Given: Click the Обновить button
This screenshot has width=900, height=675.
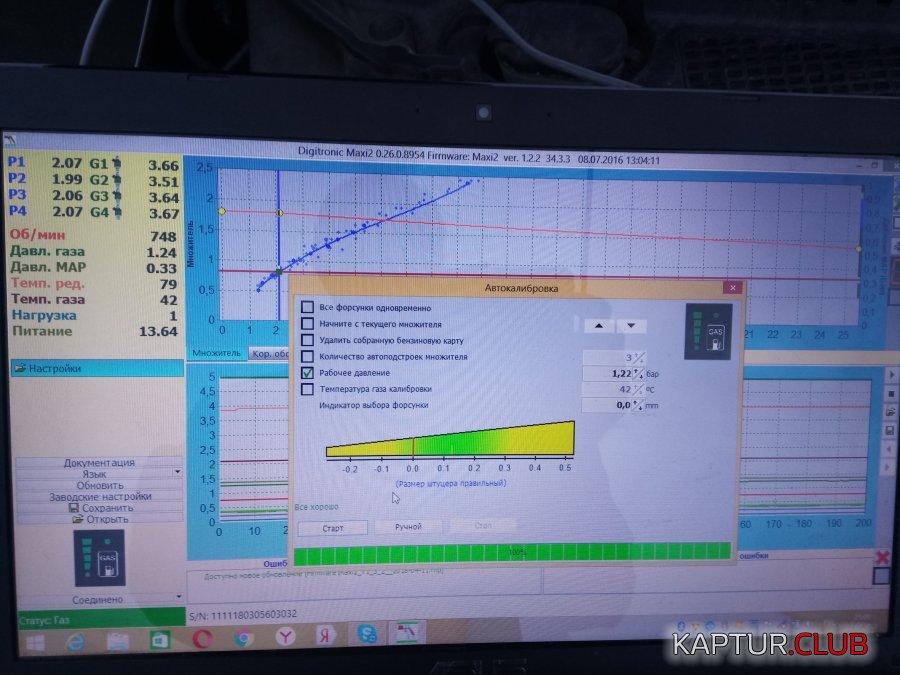Looking at the screenshot, I should coord(99,485).
